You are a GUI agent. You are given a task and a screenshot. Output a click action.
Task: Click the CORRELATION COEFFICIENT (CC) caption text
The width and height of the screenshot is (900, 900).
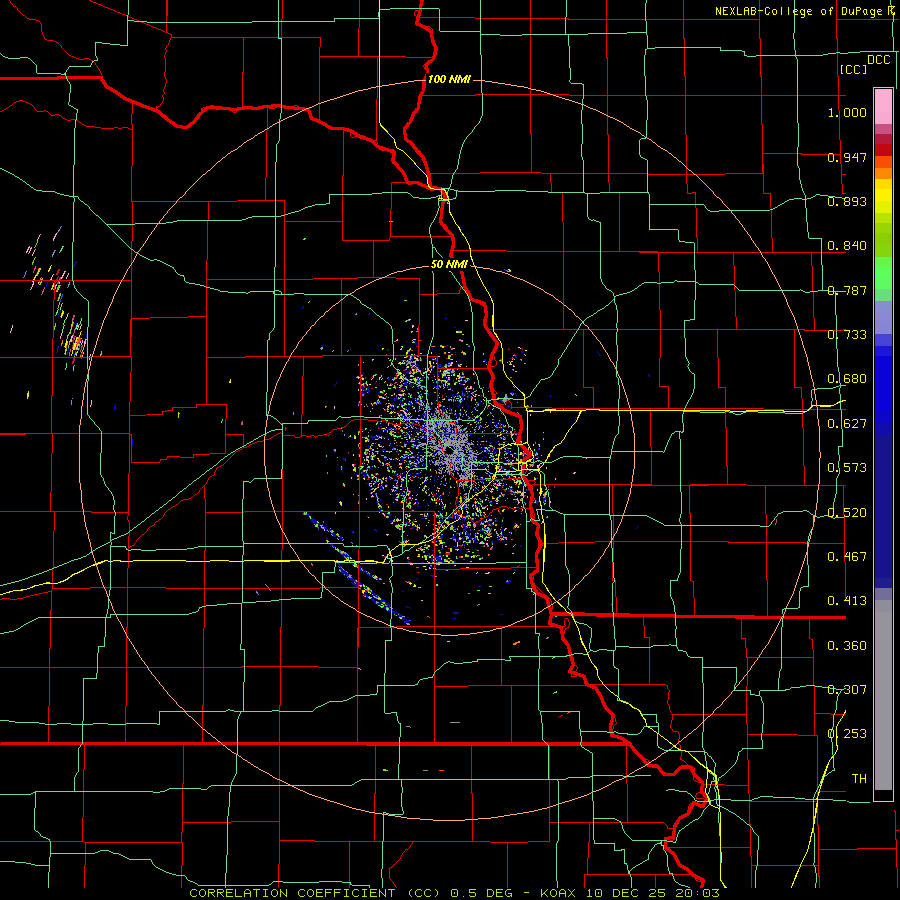point(315,893)
